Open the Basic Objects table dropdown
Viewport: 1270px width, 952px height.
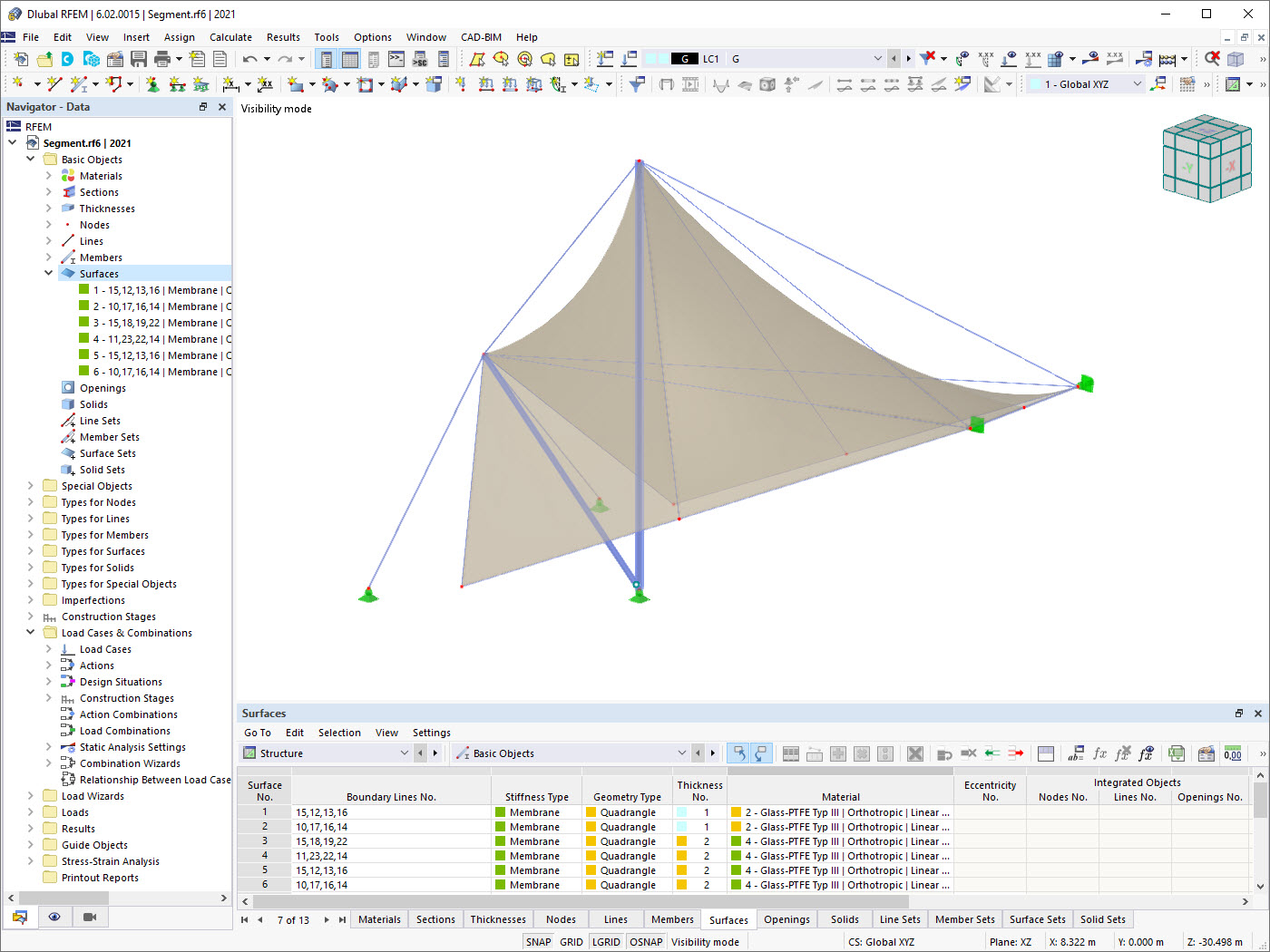(681, 753)
